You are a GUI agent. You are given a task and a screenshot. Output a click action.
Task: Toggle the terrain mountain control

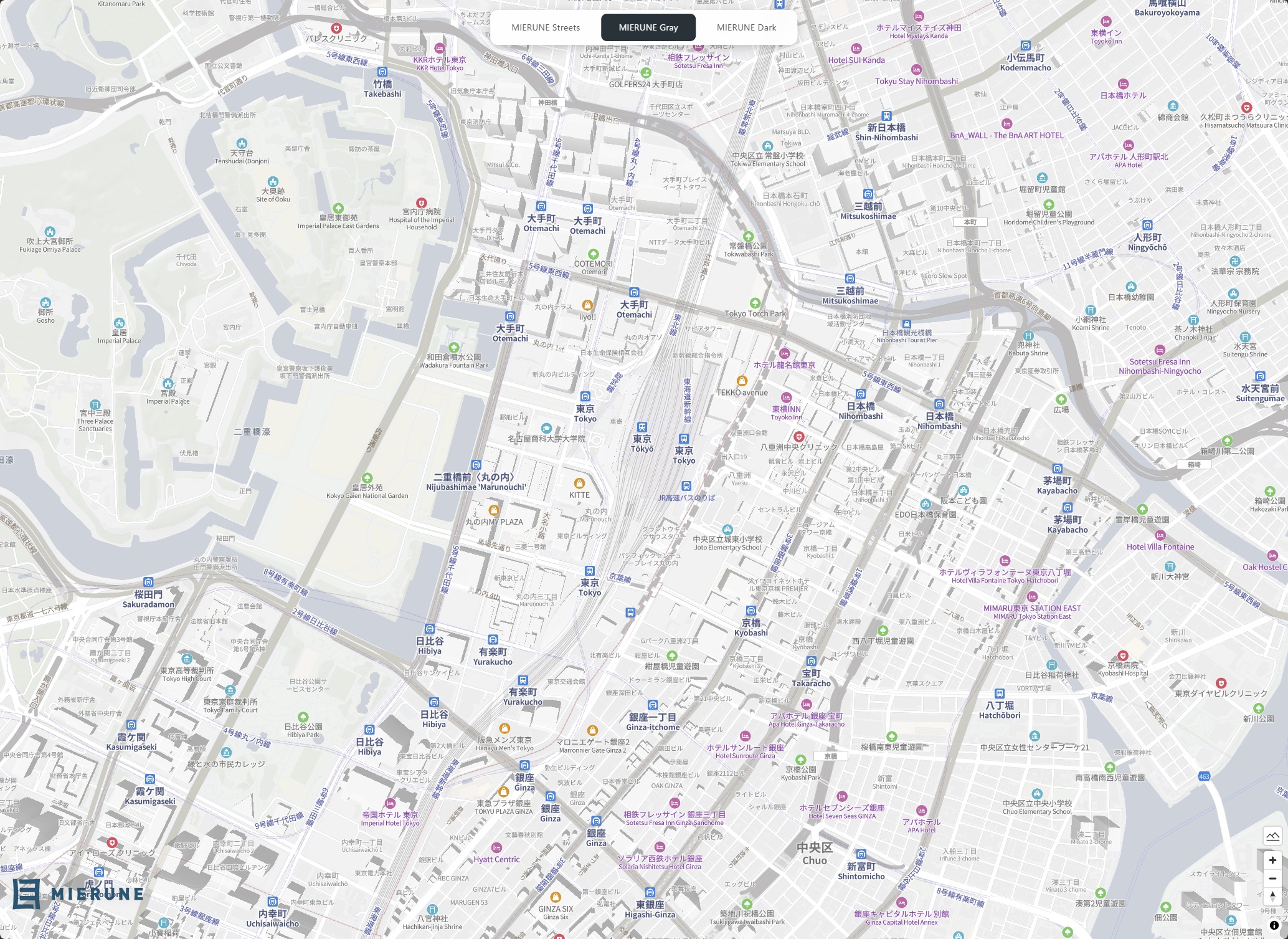click(x=1272, y=836)
